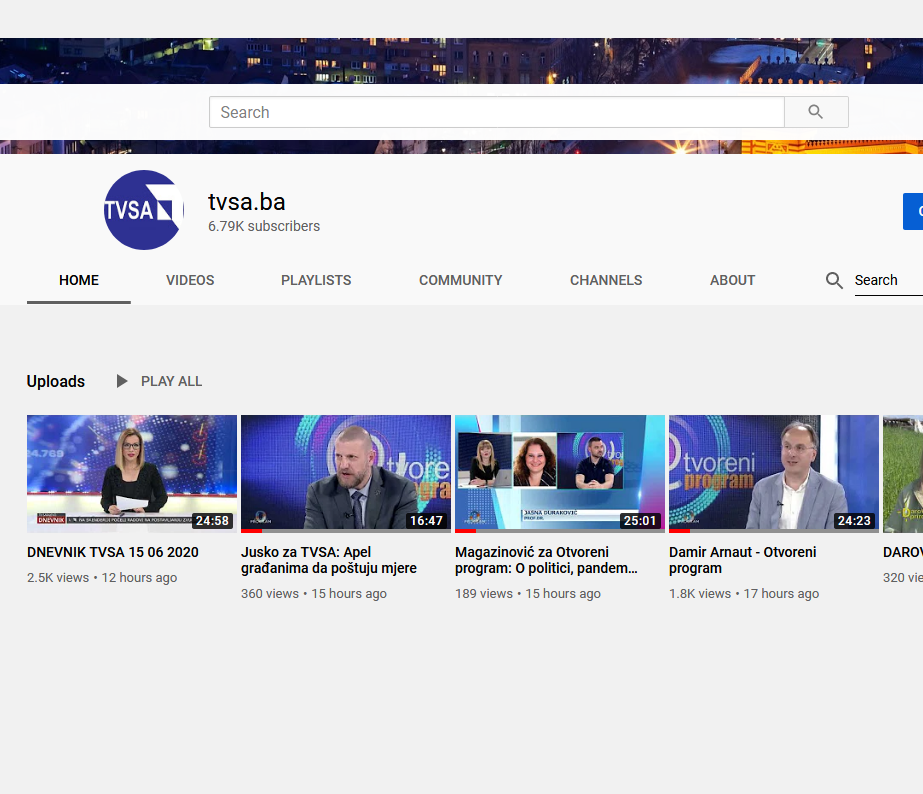Focus the top Search input field
923x794 pixels.
497,112
